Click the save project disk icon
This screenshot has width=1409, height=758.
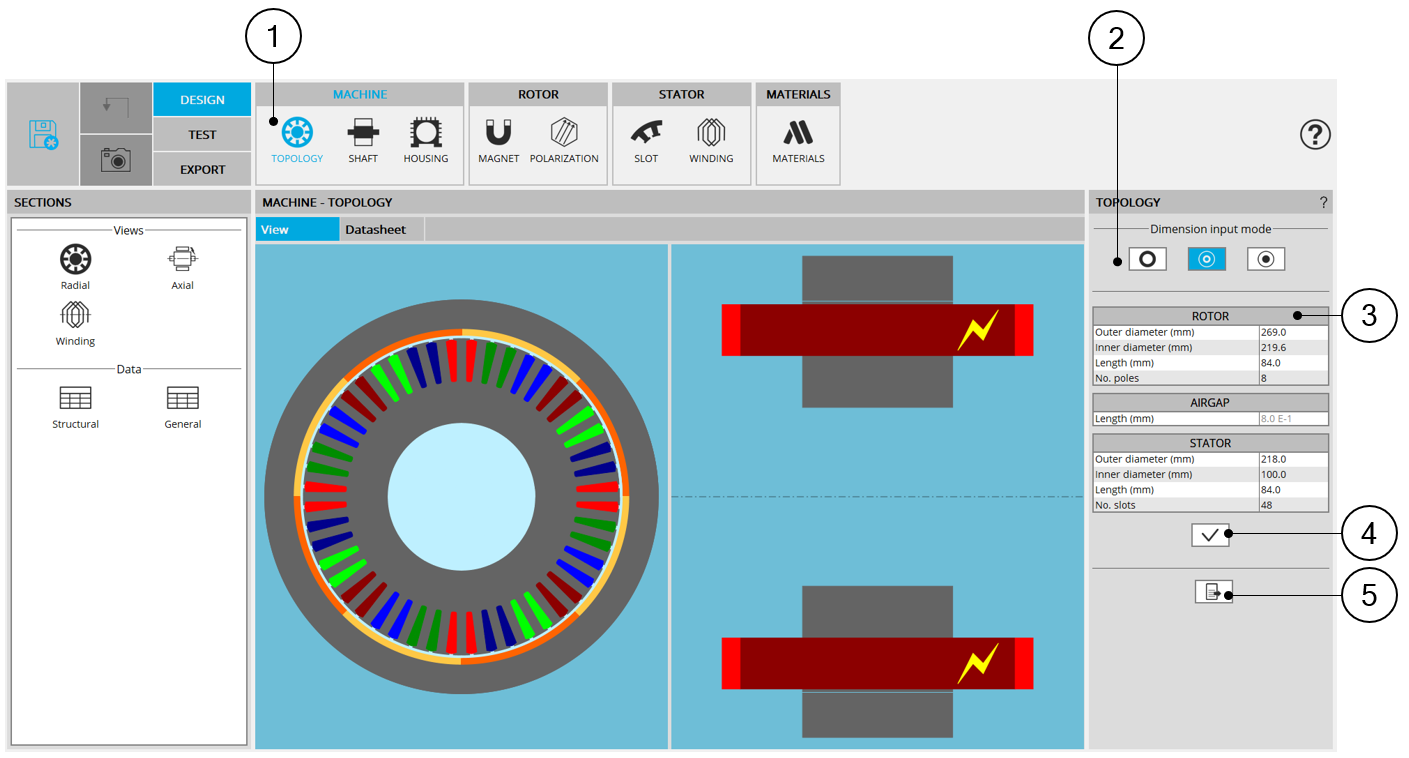[x=43, y=134]
